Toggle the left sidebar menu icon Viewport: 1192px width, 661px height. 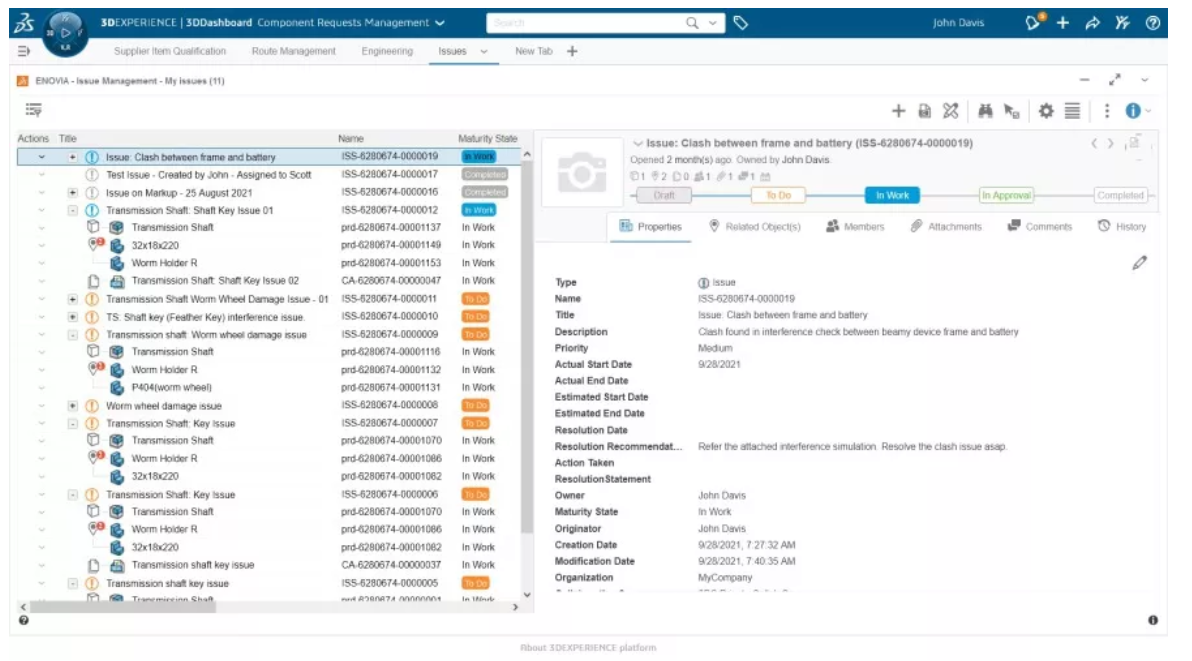point(24,51)
